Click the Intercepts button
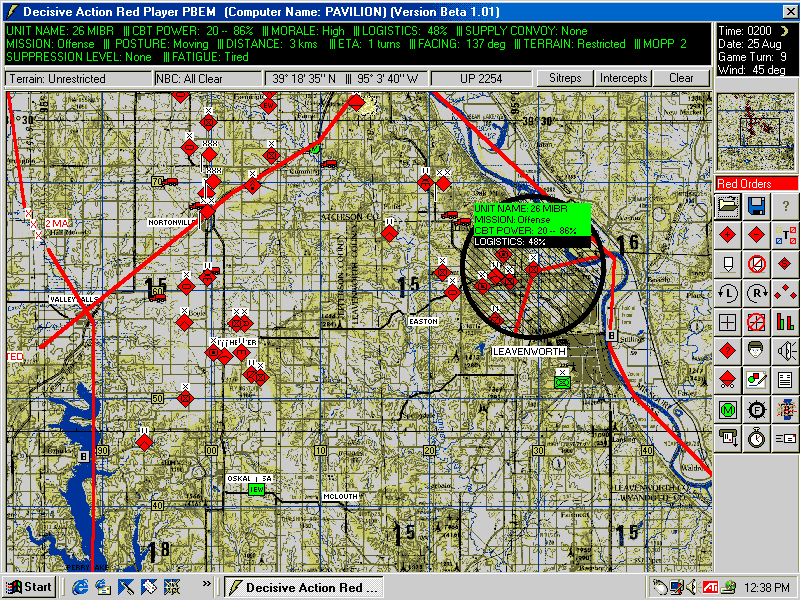 click(x=624, y=78)
